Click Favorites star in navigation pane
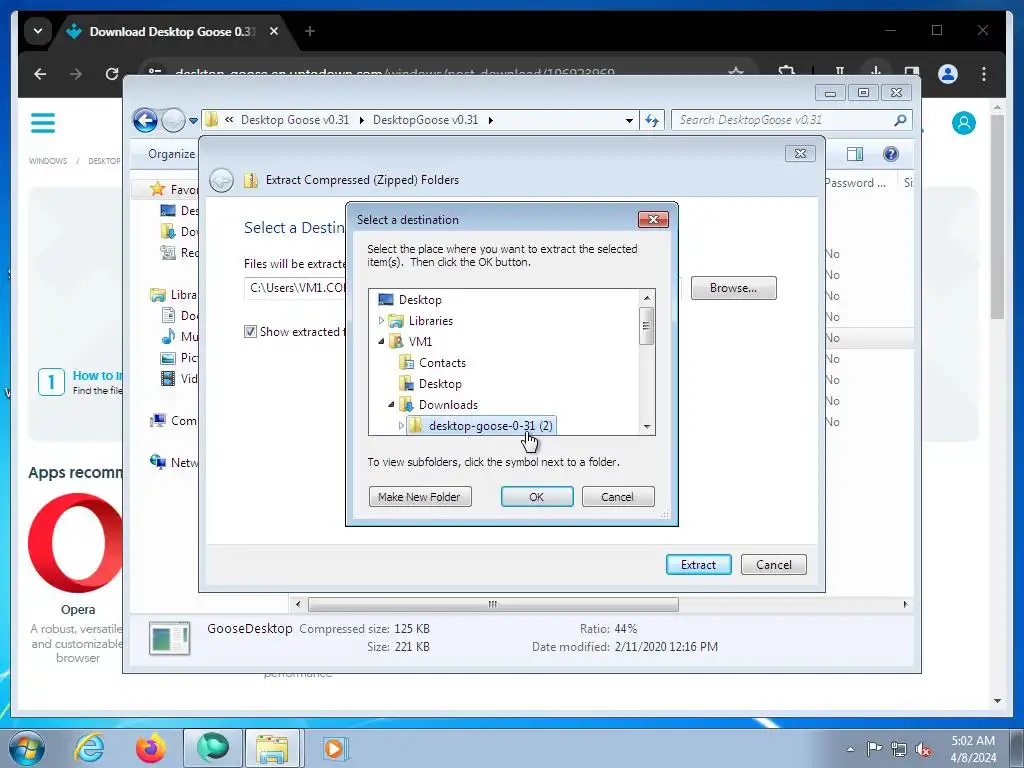 (x=157, y=189)
